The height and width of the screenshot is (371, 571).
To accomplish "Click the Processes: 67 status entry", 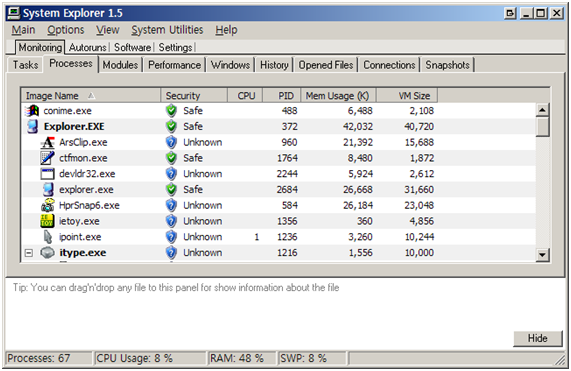I will tap(48, 358).
